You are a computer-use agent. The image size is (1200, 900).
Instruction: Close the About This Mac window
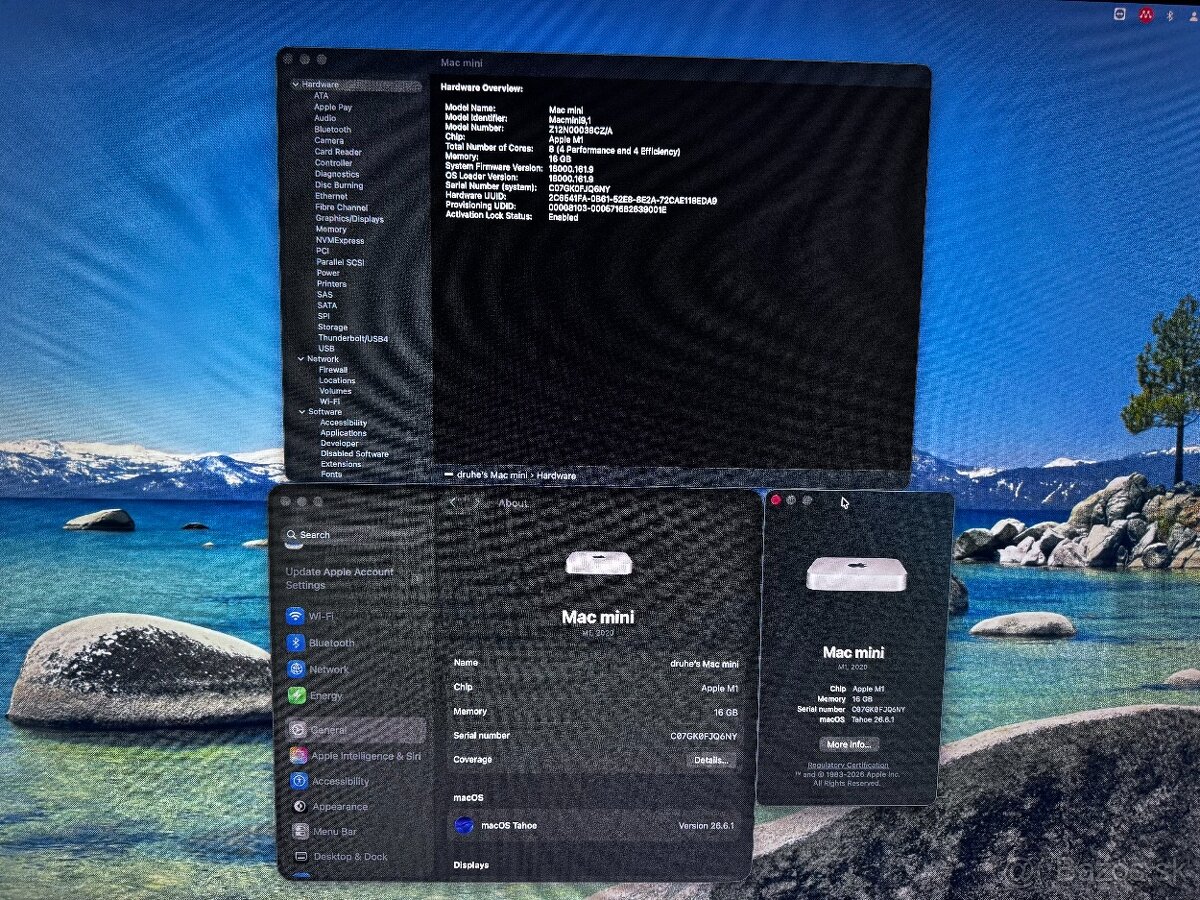[x=775, y=500]
